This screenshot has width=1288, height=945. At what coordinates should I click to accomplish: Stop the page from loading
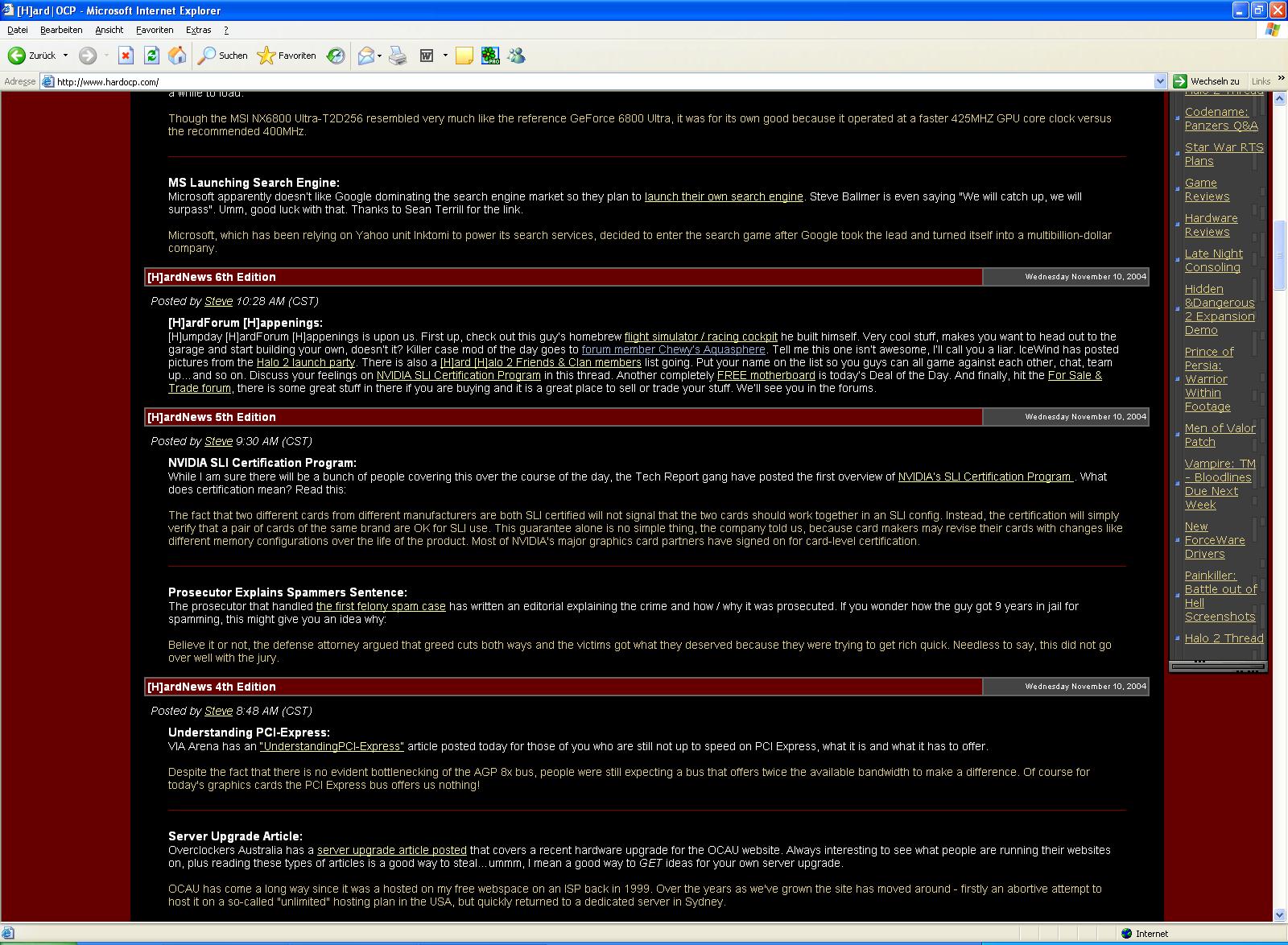pyautogui.click(x=126, y=56)
